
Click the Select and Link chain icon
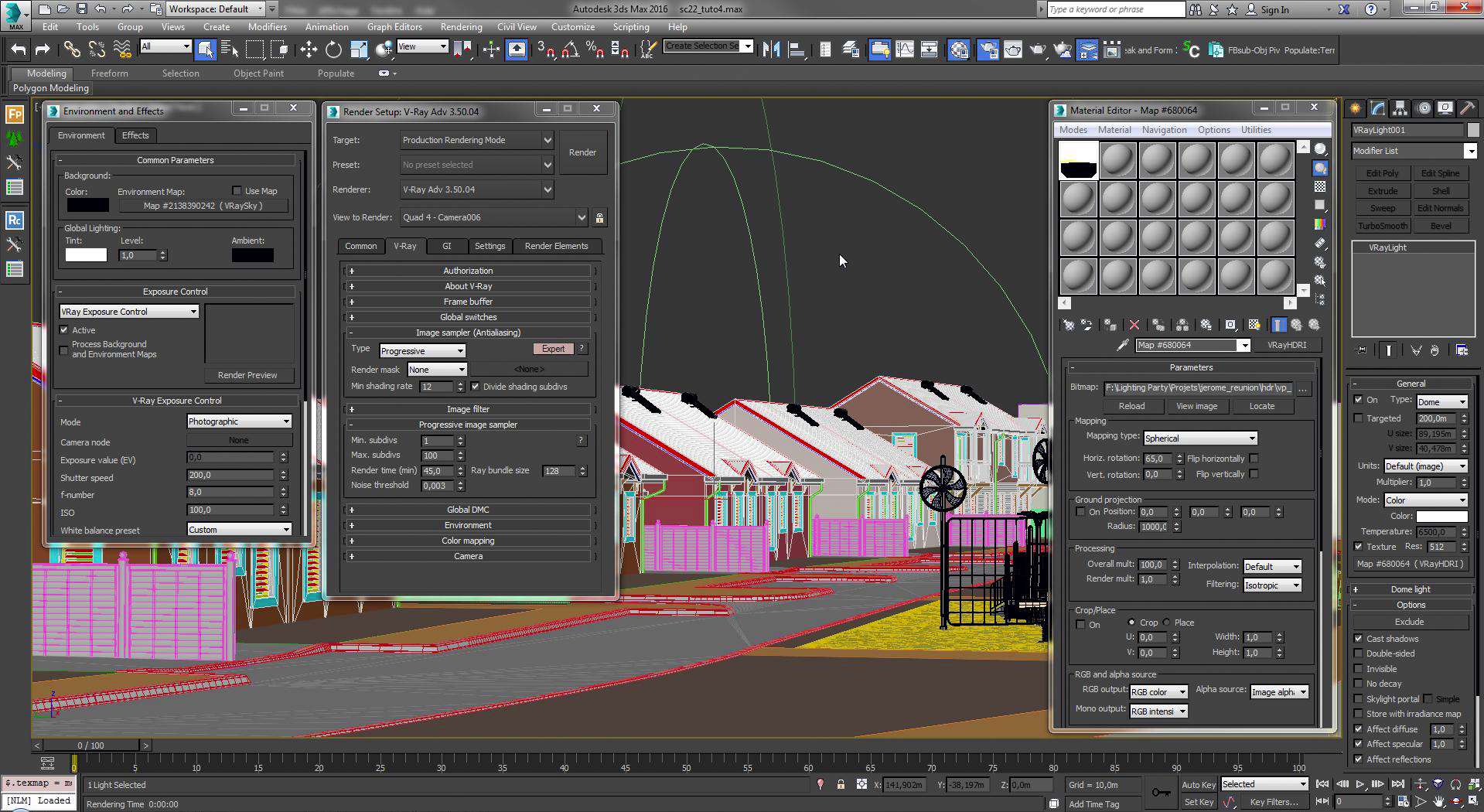point(72,50)
